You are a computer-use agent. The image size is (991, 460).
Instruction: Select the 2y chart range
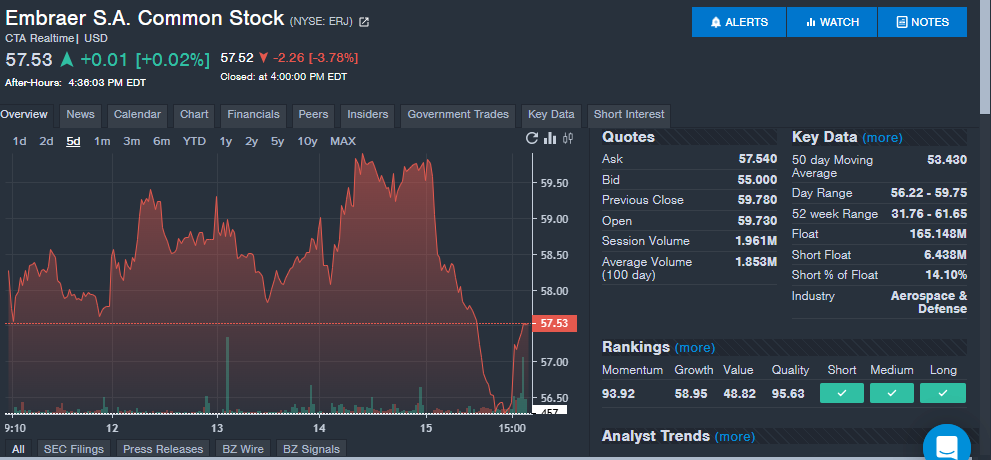[x=252, y=142]
